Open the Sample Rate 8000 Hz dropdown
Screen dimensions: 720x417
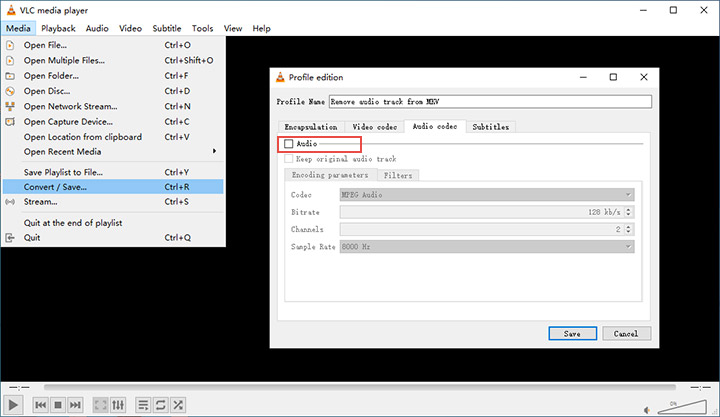(487, 247)
